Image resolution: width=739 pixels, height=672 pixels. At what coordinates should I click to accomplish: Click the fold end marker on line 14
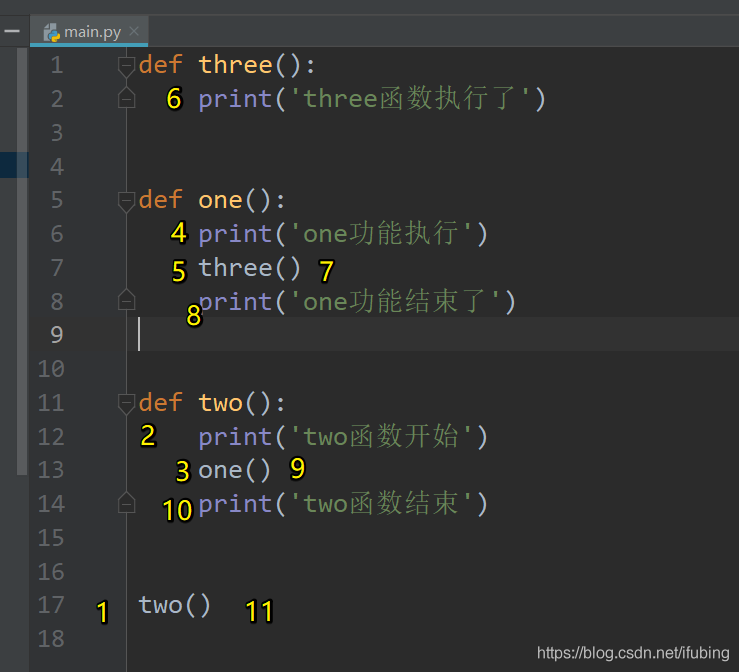tap(126, 503)
